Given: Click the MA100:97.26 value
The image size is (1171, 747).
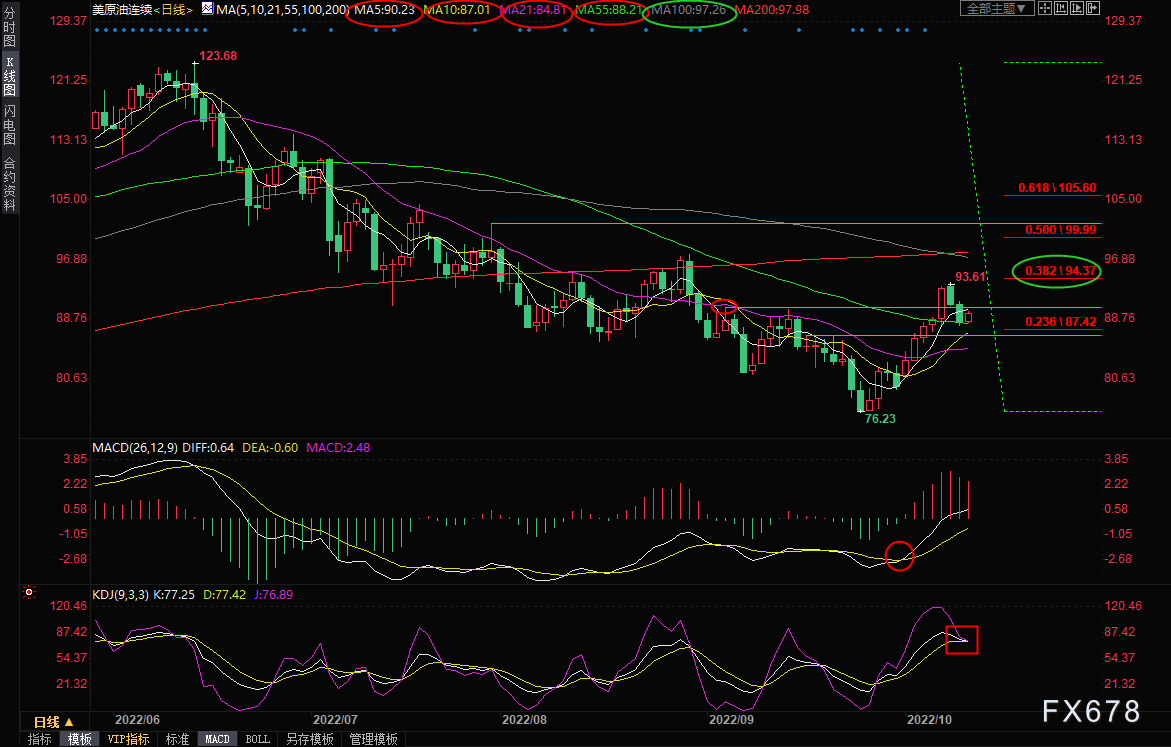Looking at the screenshot, I should pos(689,10).
